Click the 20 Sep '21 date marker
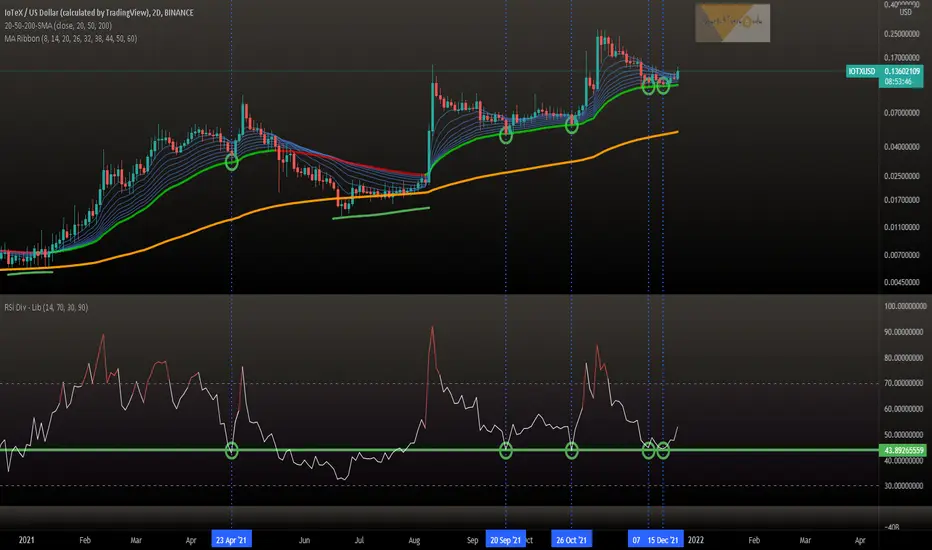The image size is (932, 550). (x=505, y=540)
